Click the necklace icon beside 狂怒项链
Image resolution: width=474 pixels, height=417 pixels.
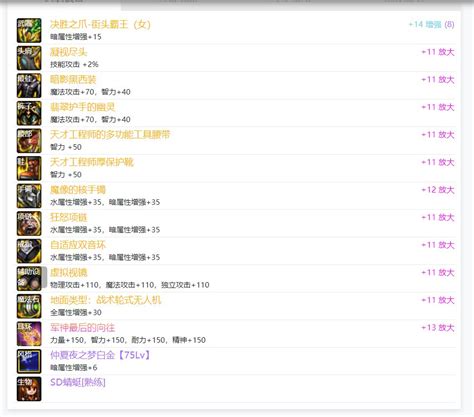[x=29, y=223]
